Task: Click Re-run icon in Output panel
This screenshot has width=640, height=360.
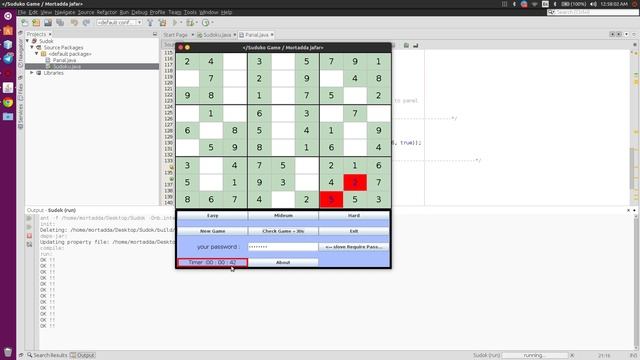Action: [29, 218]
